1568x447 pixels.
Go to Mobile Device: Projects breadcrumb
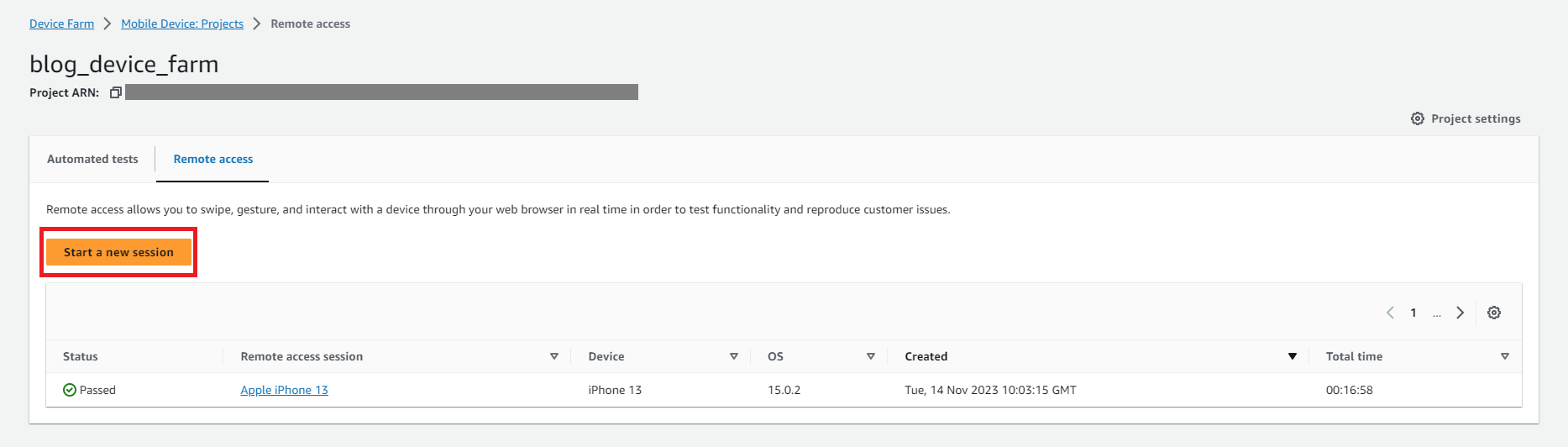(x=182, y=24)
